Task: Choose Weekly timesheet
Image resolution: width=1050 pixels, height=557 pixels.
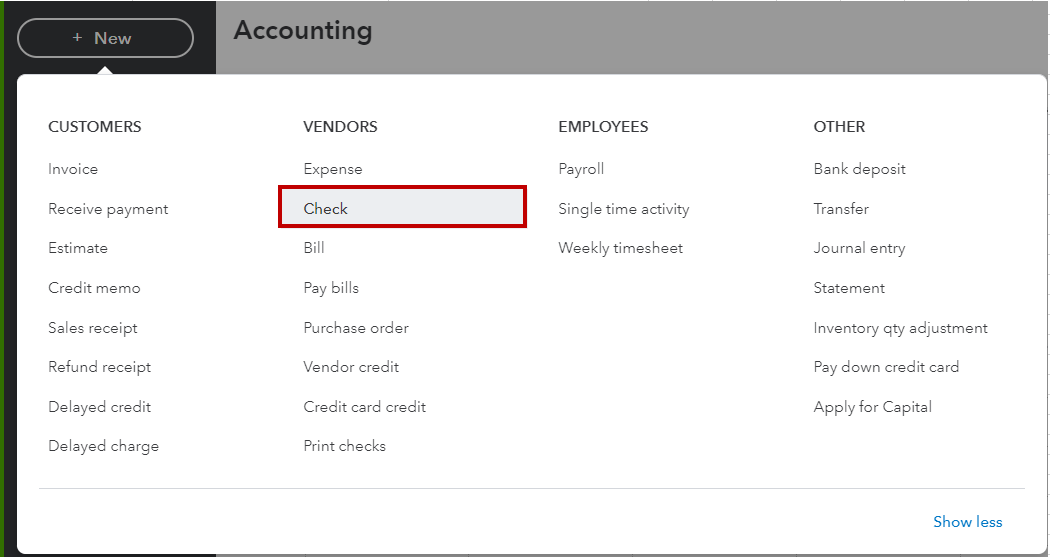Action: pos(621,248)
